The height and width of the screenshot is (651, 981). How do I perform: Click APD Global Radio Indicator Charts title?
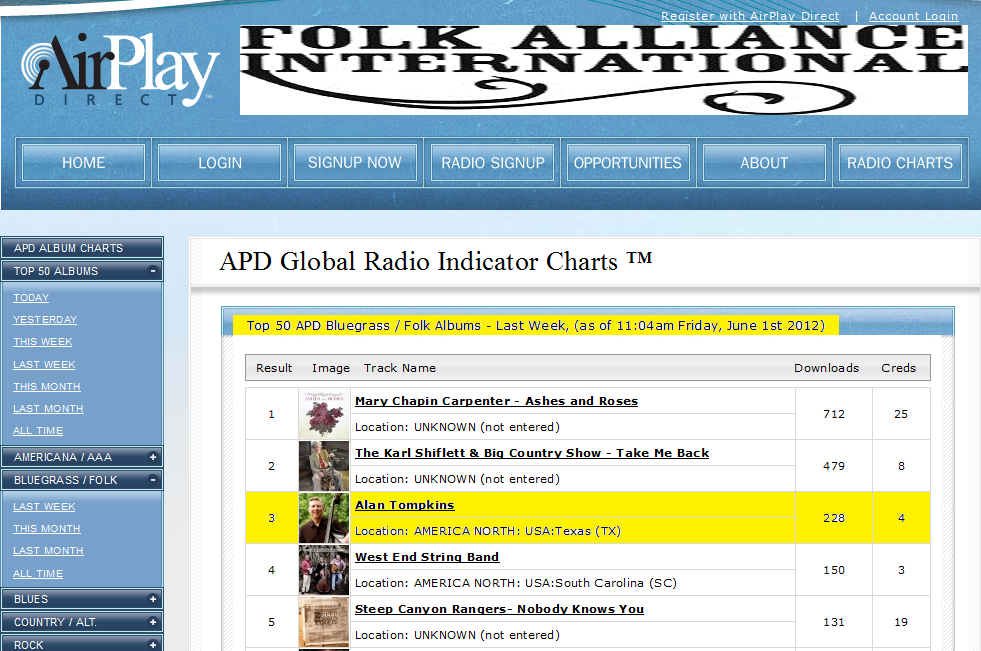coord(436,261)
